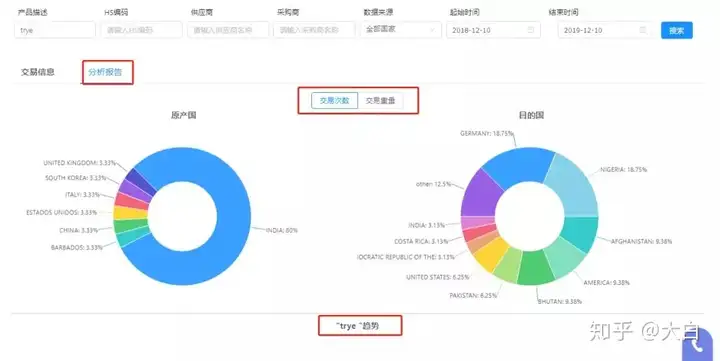Click the 原产国 chart title
The height and width of the screenshot is (361, 720).
coord(184,115)
